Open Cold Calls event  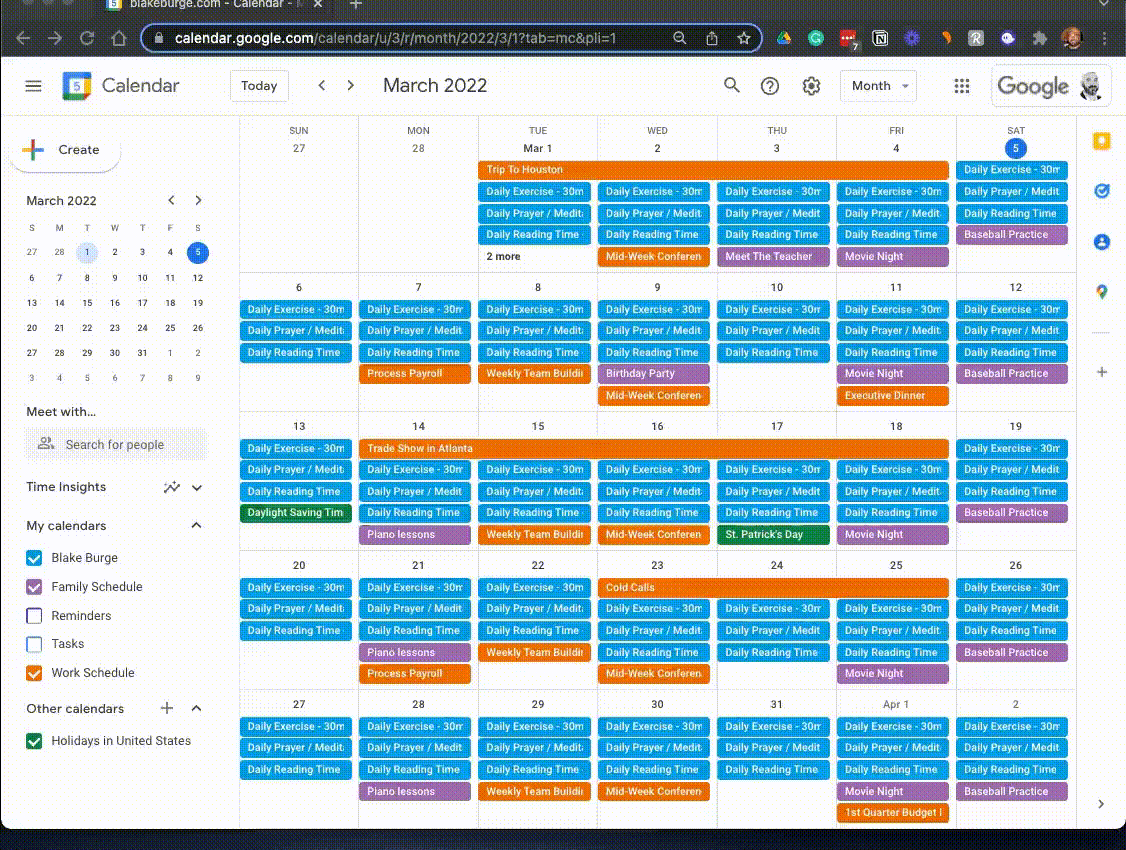(773, 588)
